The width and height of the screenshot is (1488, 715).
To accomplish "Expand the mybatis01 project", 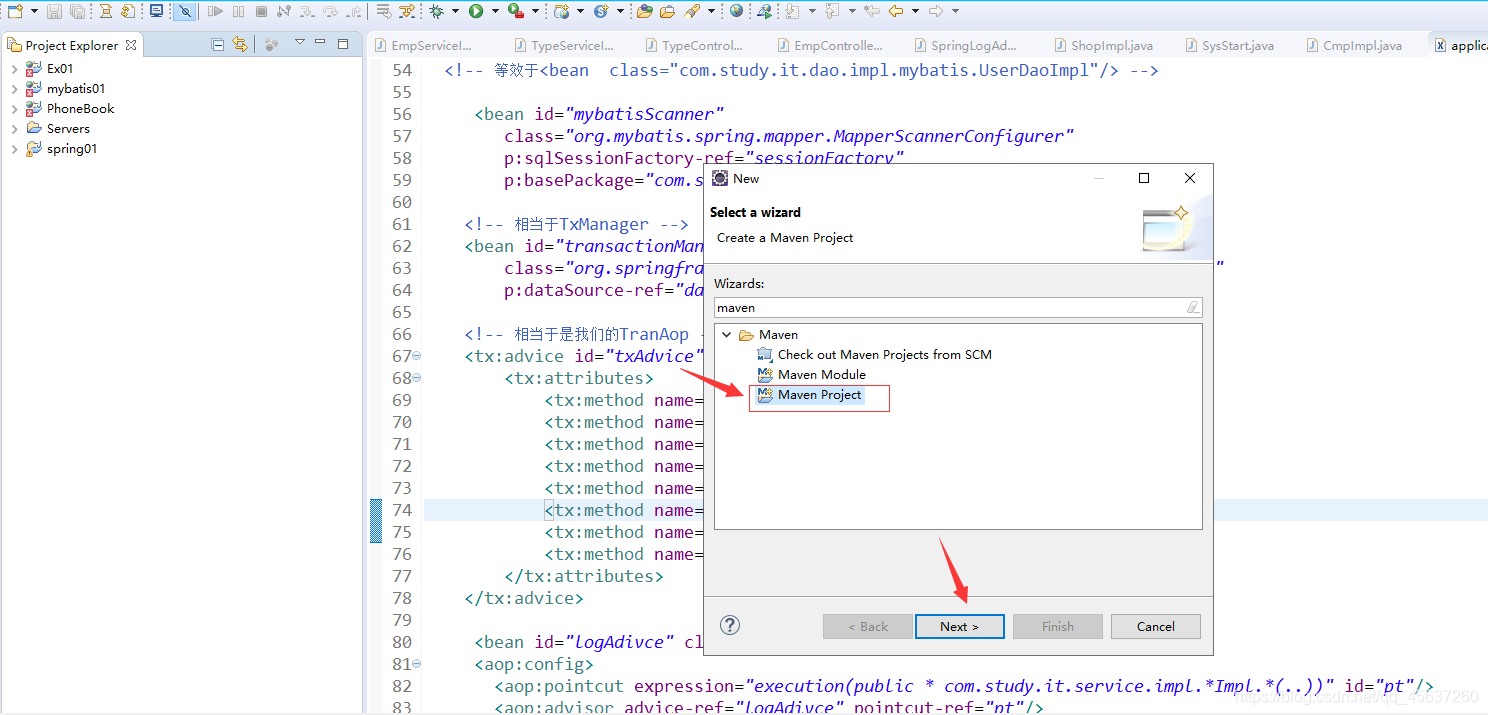I will 14,89.
